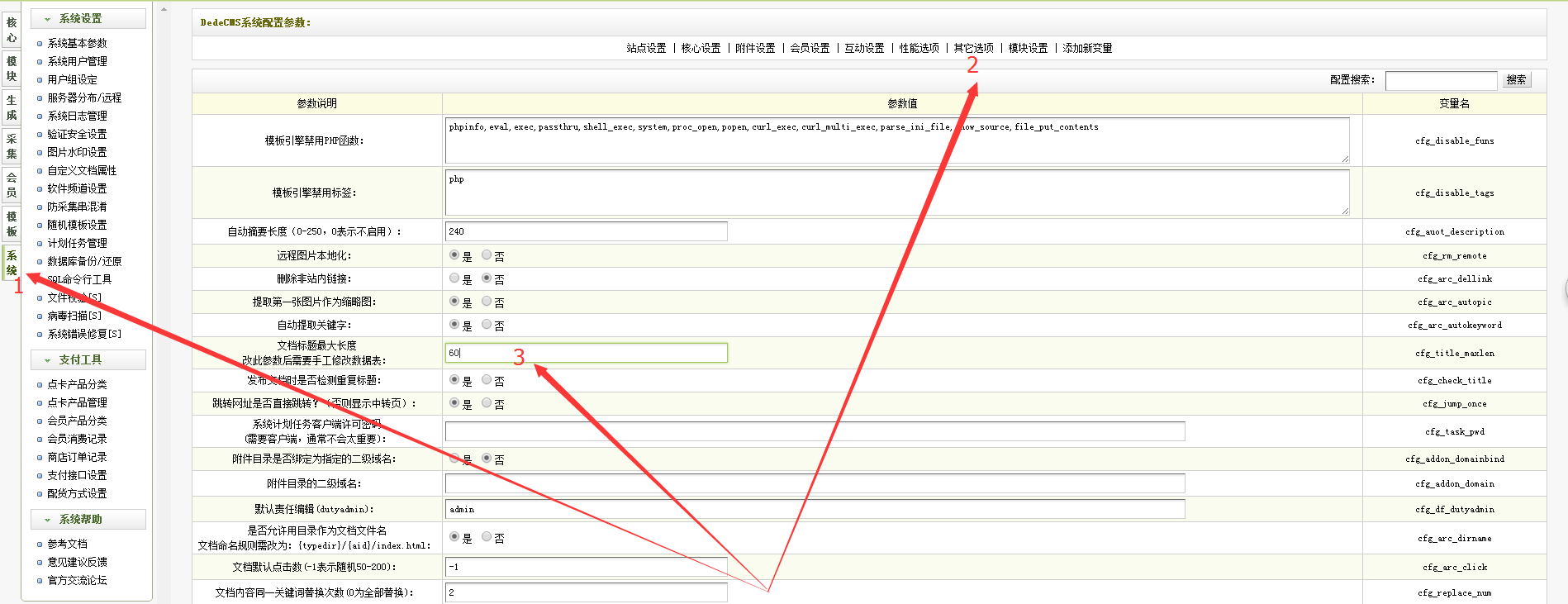The height and width of the screenshot is (604, 1568).
Task: Open 添加新变量 link
Action: coord(1087,48)
